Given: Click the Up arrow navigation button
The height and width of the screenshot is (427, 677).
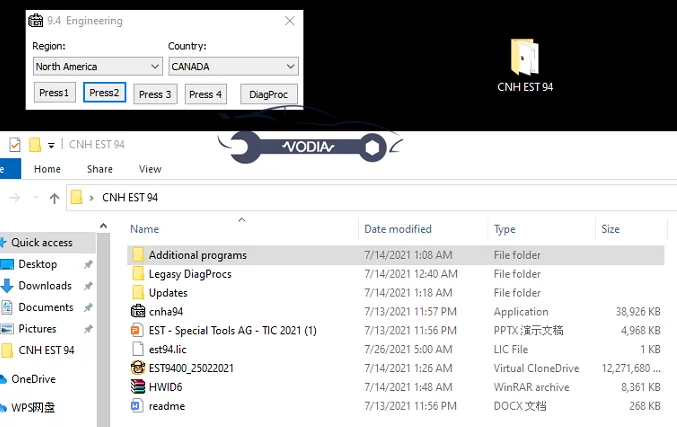Looking at the screenshot, I should click(54, 198).
